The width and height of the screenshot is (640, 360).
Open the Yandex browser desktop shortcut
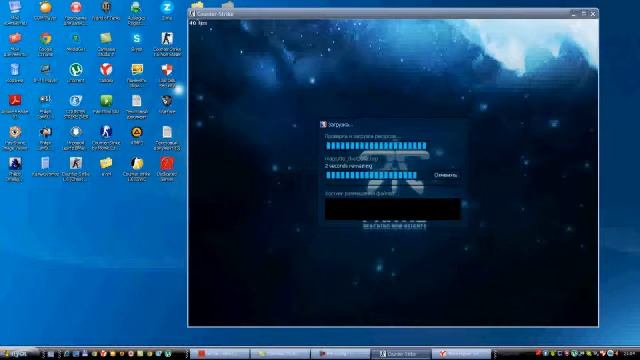(x=106, y=73)
